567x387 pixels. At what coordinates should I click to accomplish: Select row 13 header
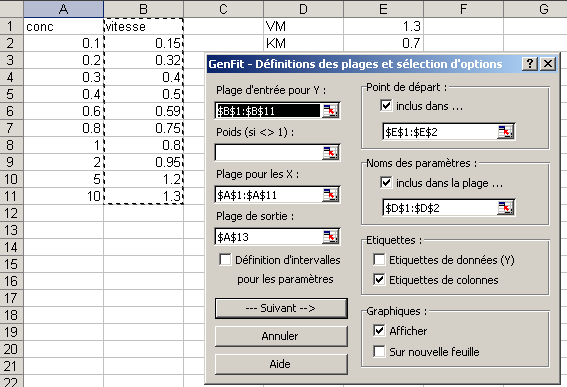pos(12,230)
